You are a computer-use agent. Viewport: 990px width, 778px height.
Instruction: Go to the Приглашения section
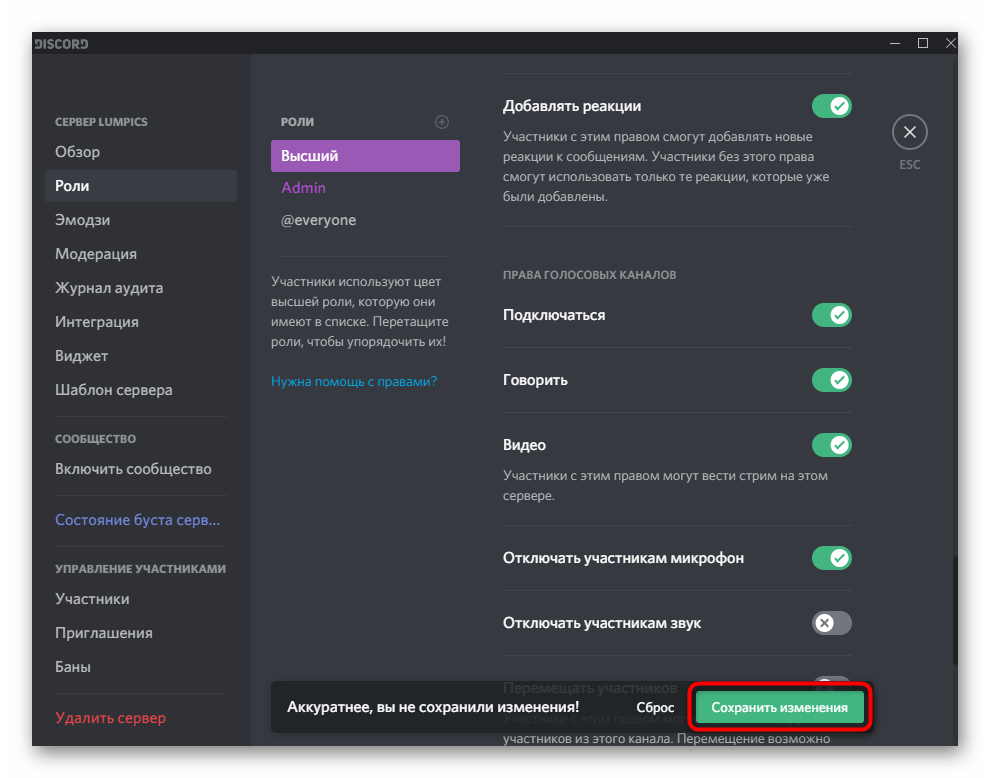pyautogui.click(x=103, y=632)
